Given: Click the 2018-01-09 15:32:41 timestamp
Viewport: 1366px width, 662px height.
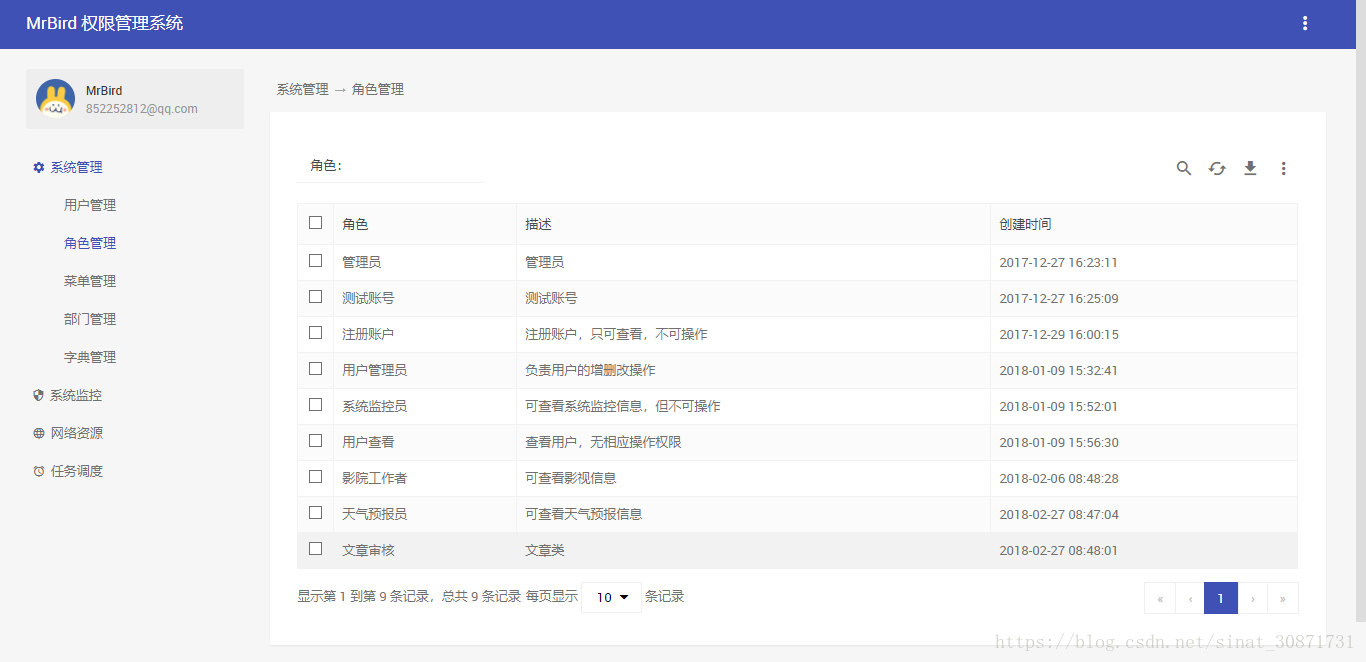Looking at the screenshot, I should tap(1059, 370).
